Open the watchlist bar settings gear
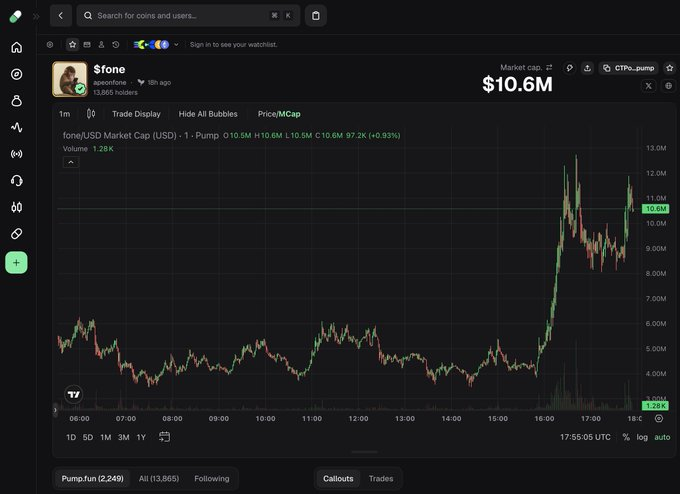Screen dimensions: 680x494 tap(50, 45)
